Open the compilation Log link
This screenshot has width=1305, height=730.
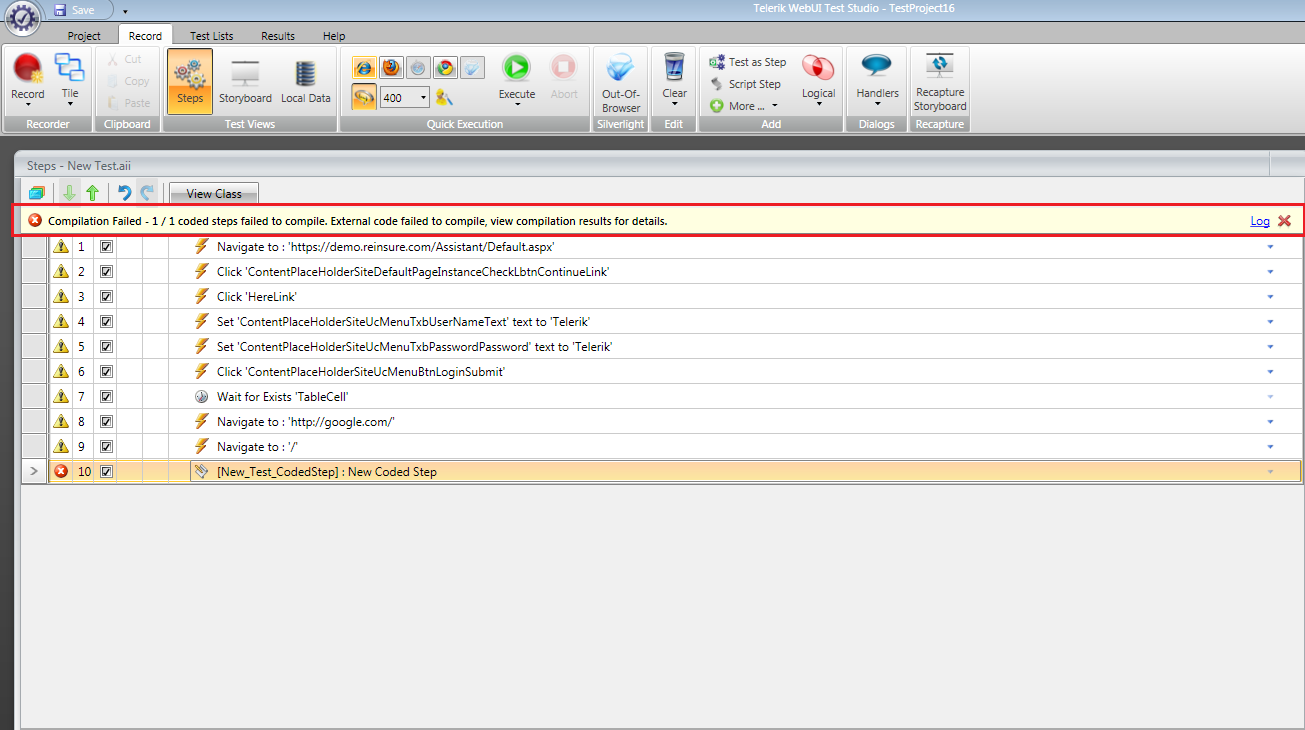tap(1260, 221)
